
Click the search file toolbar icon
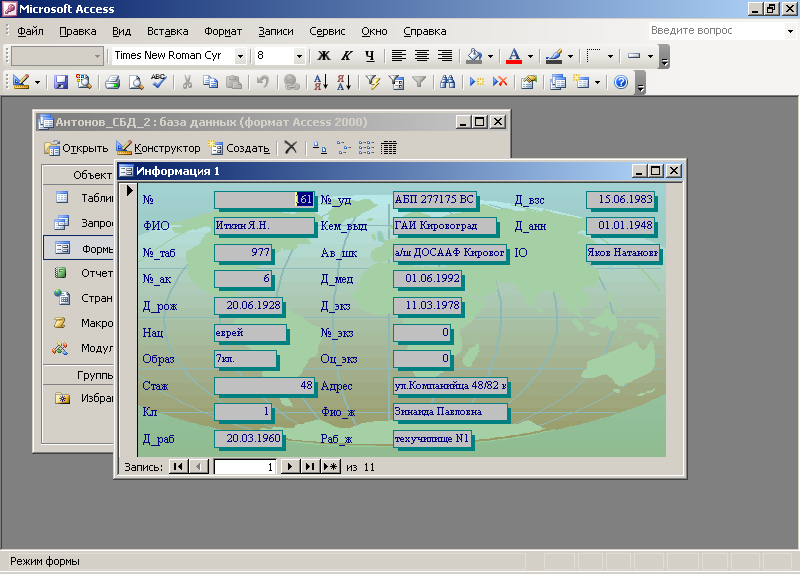(x=84, y=82)
